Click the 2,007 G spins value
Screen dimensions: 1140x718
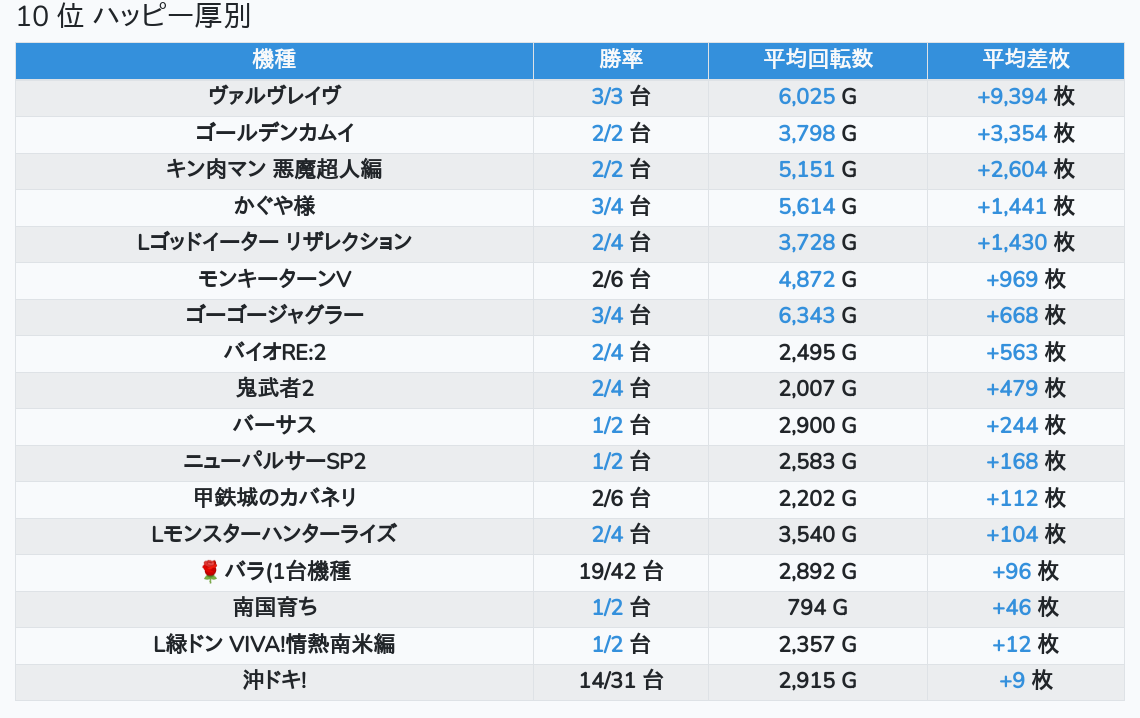point(818,388)
